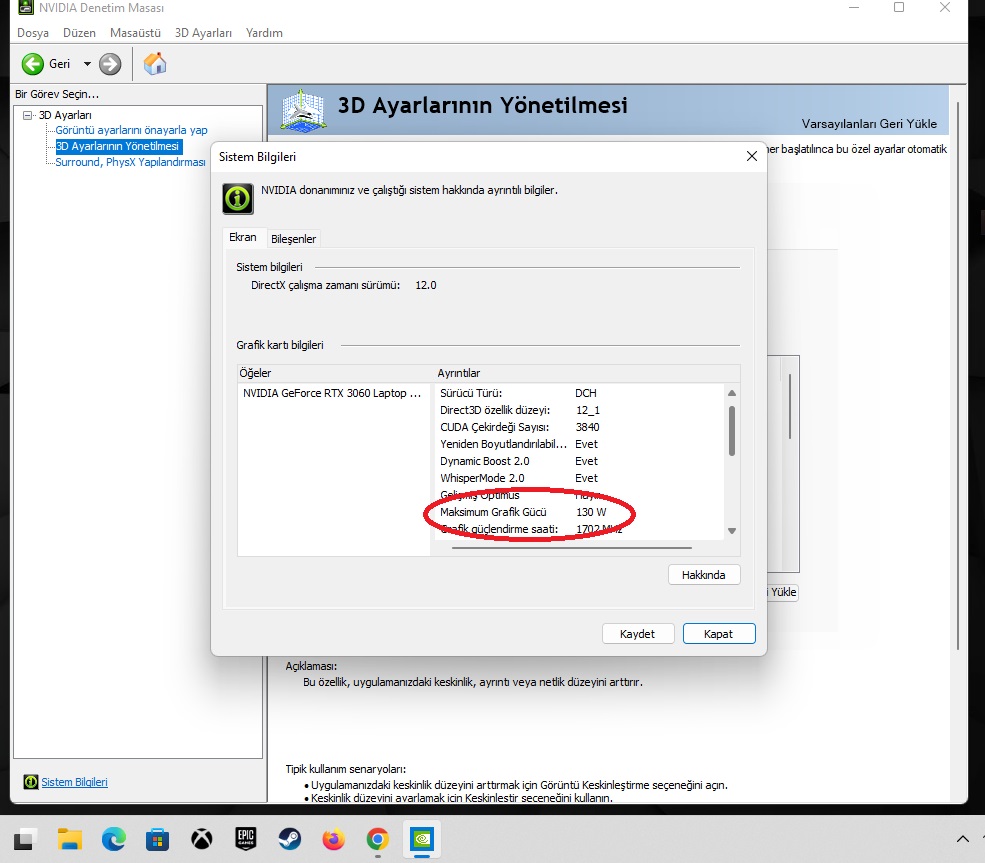This screenshot has width=985, height=863.
Task: Open Steam from the taskbar
Action: [x=290, y=839]
